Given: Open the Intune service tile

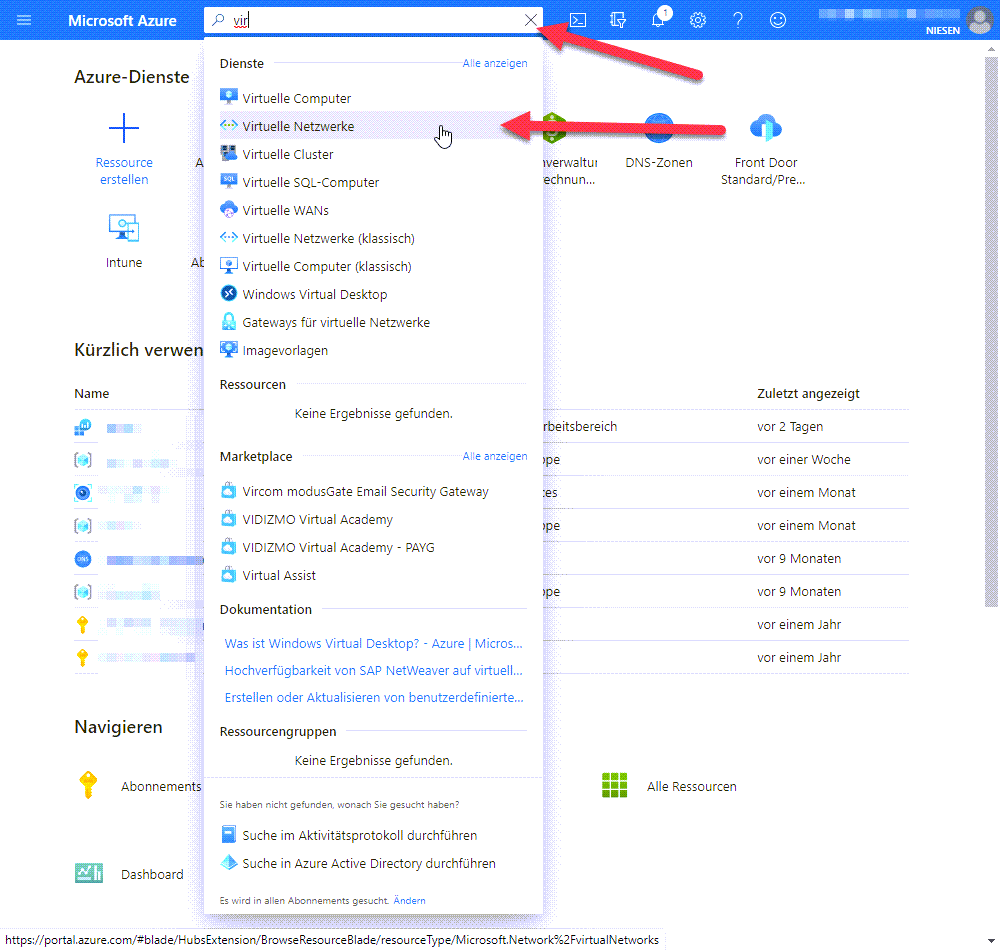Looking at the screenshot, I should click(124, 240).
